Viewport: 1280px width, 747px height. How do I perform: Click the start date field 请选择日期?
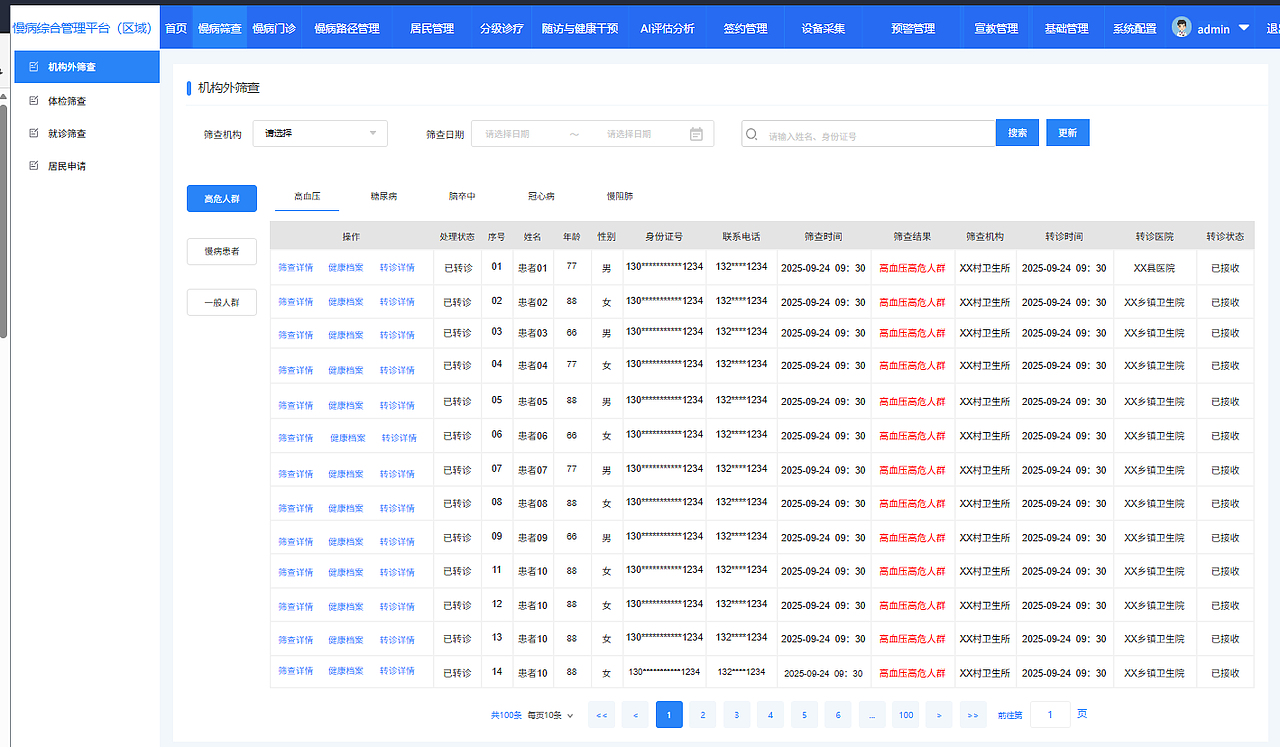click(x=508, y=134)
